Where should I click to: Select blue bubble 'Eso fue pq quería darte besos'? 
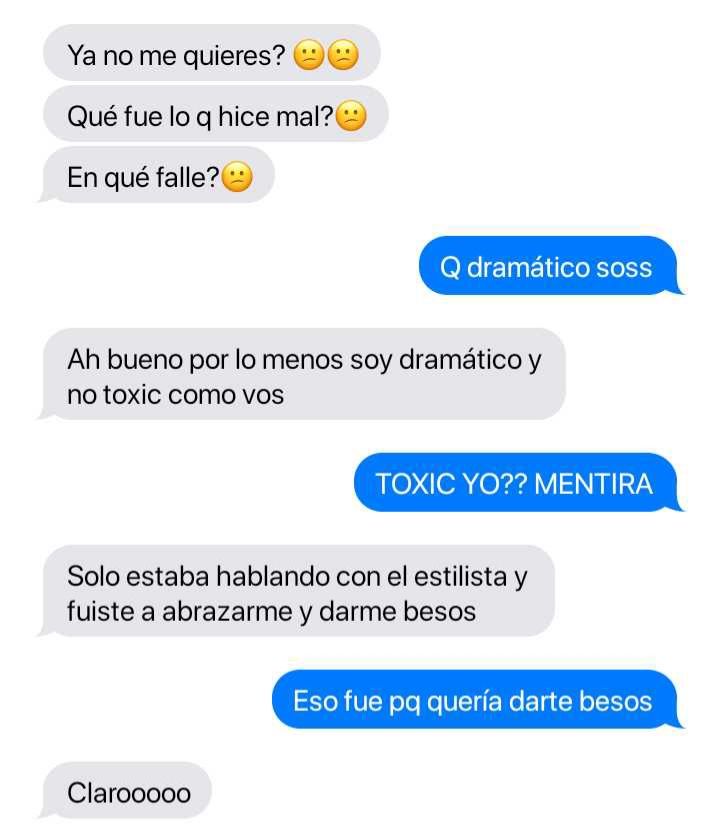click(477, 699)
